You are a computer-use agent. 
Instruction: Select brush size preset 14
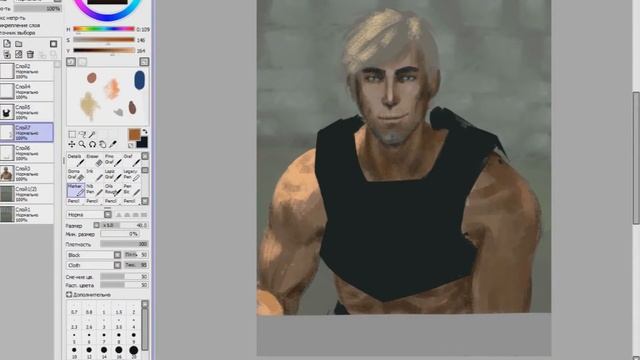(104, 352)
